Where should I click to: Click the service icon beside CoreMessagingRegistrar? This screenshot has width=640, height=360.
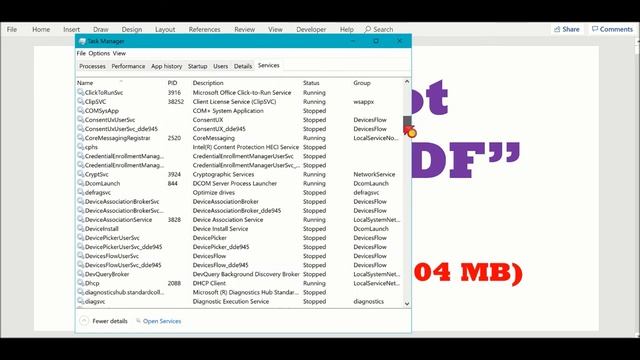[80, 138]
